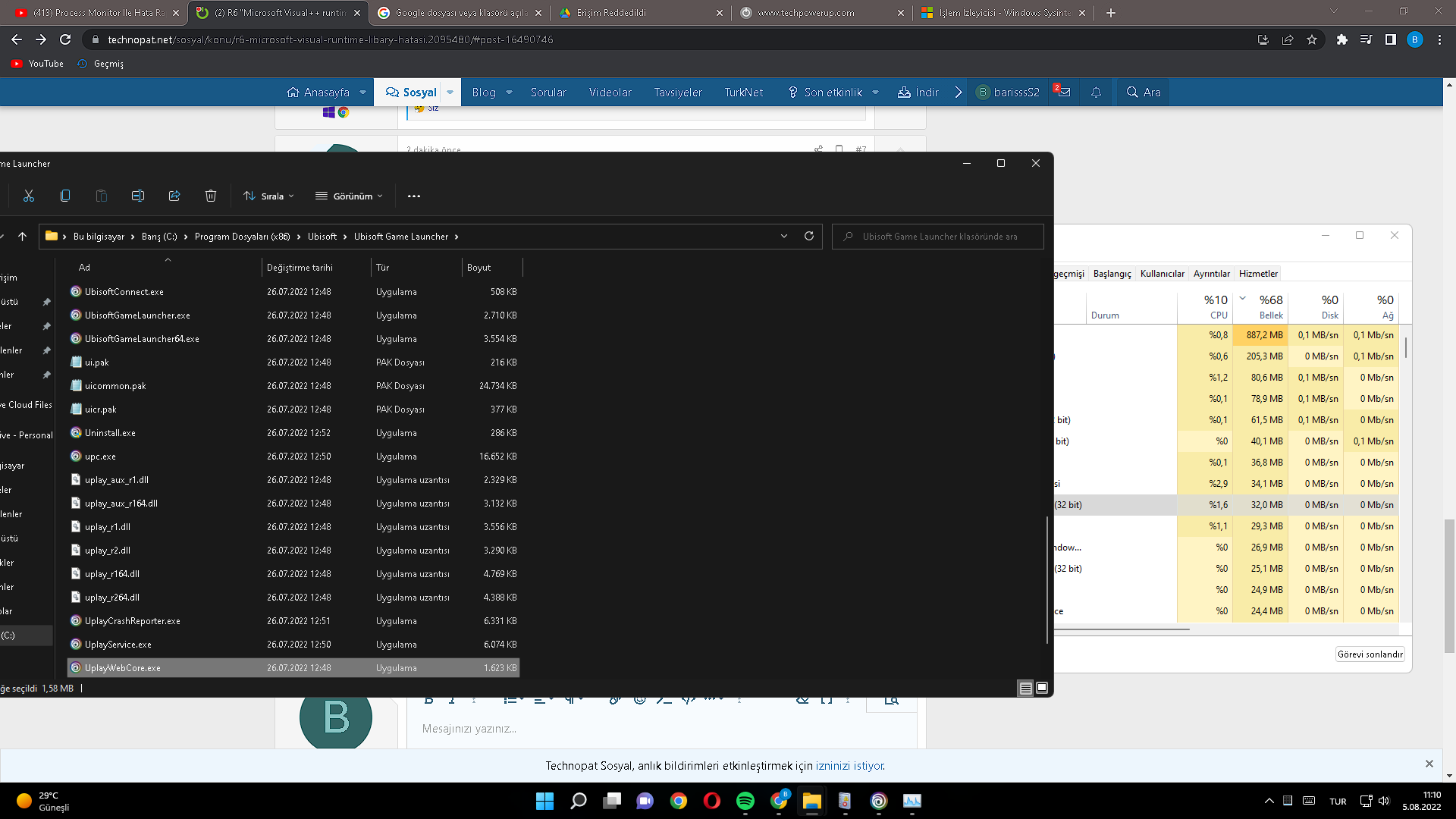The width and height of the screenshot is (1456, 819).
Task: Click the Share icon in Explorer toolbar
Action: click(x=174, y=196)
